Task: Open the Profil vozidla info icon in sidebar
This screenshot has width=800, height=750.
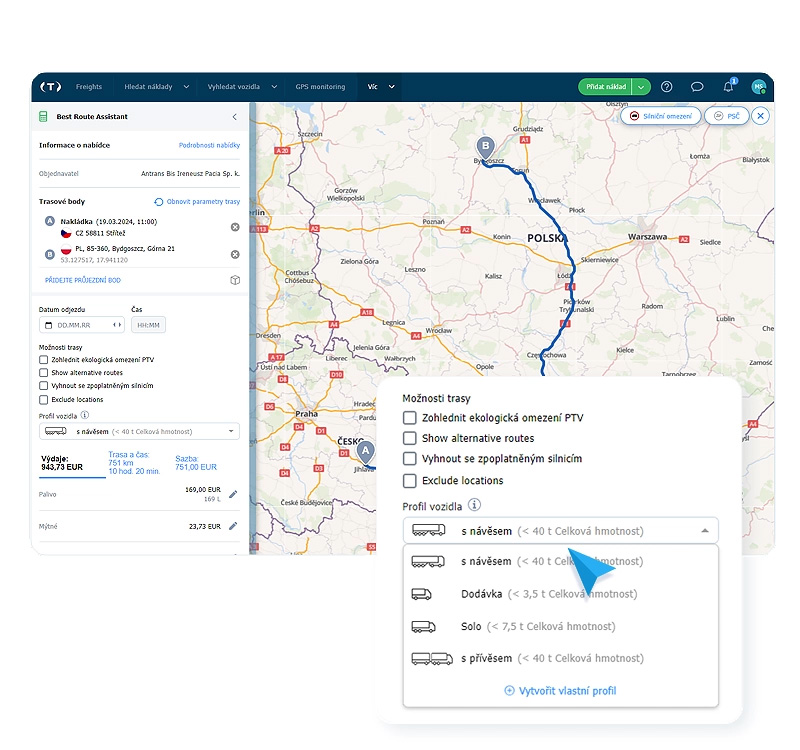Action: coord(85,415)
